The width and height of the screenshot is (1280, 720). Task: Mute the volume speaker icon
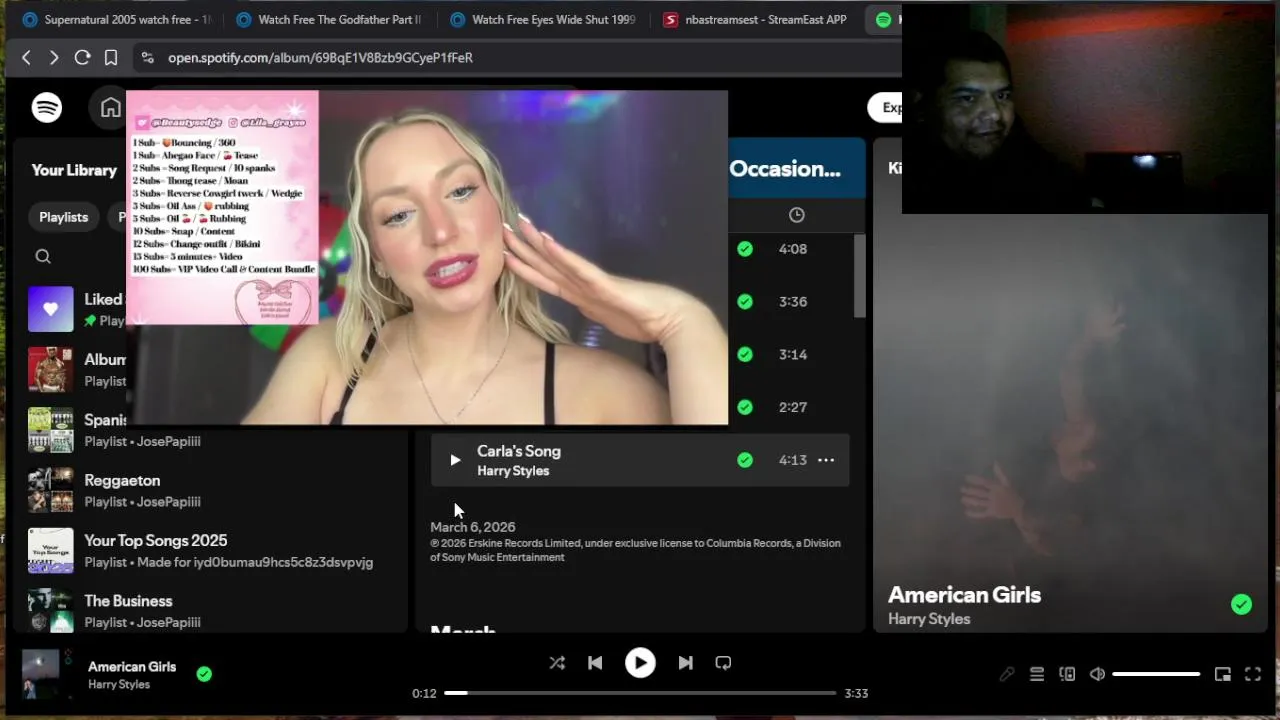point(1097,674)
